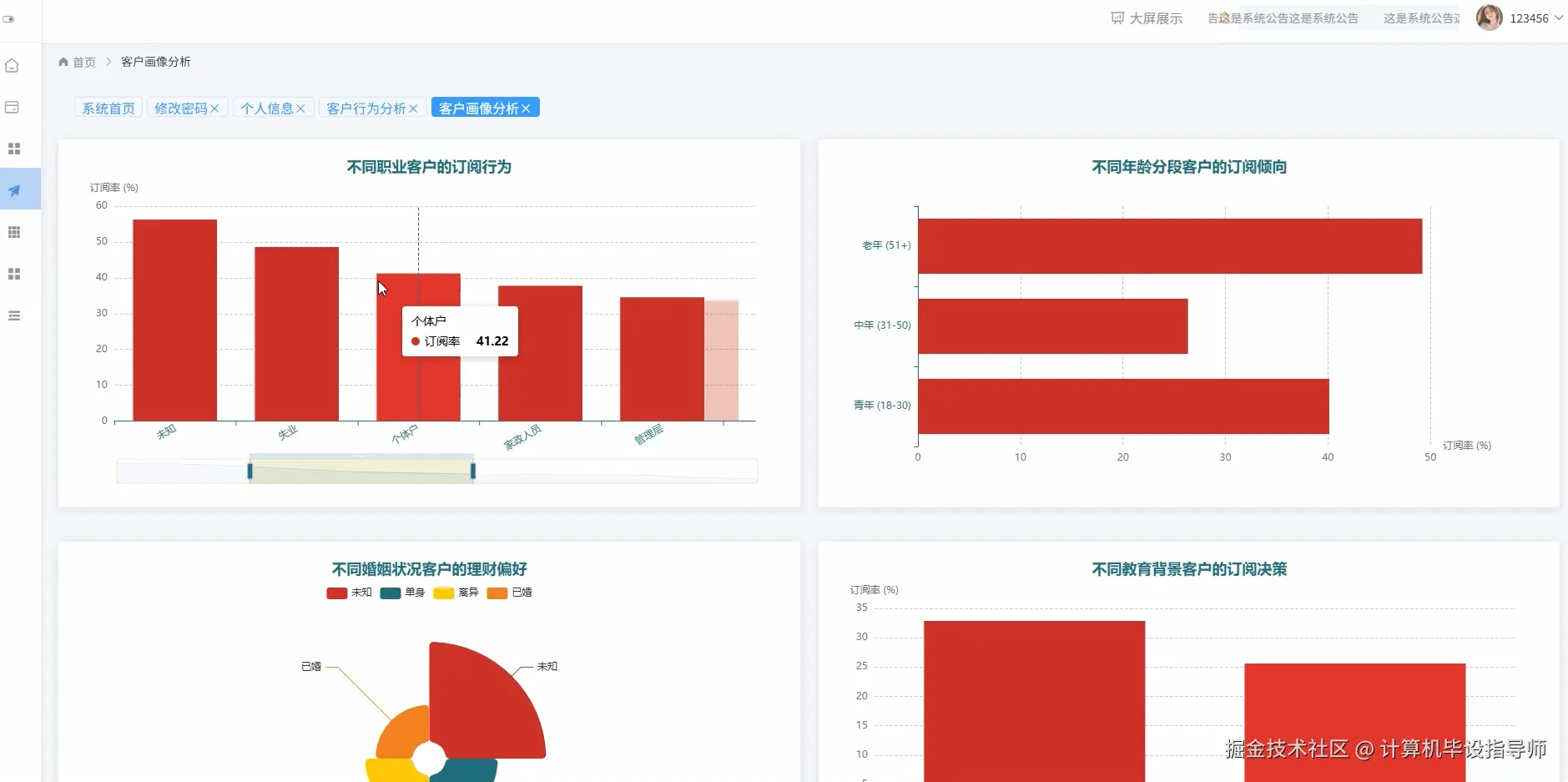The width and height of the screenshot is (1568, 782).
Task: Close the 客户行为分析 tab
Action: [413, 108]
